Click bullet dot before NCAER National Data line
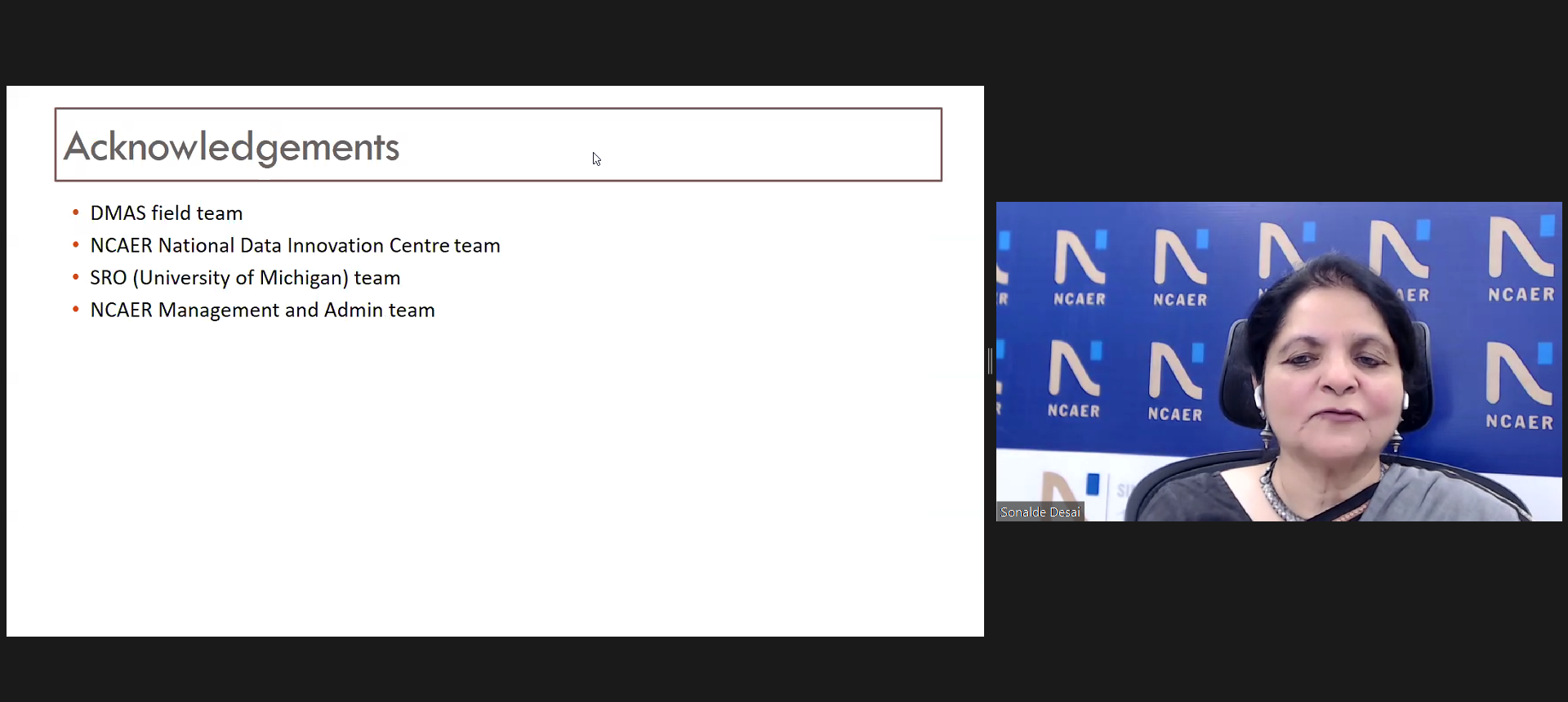 [76, 245]
